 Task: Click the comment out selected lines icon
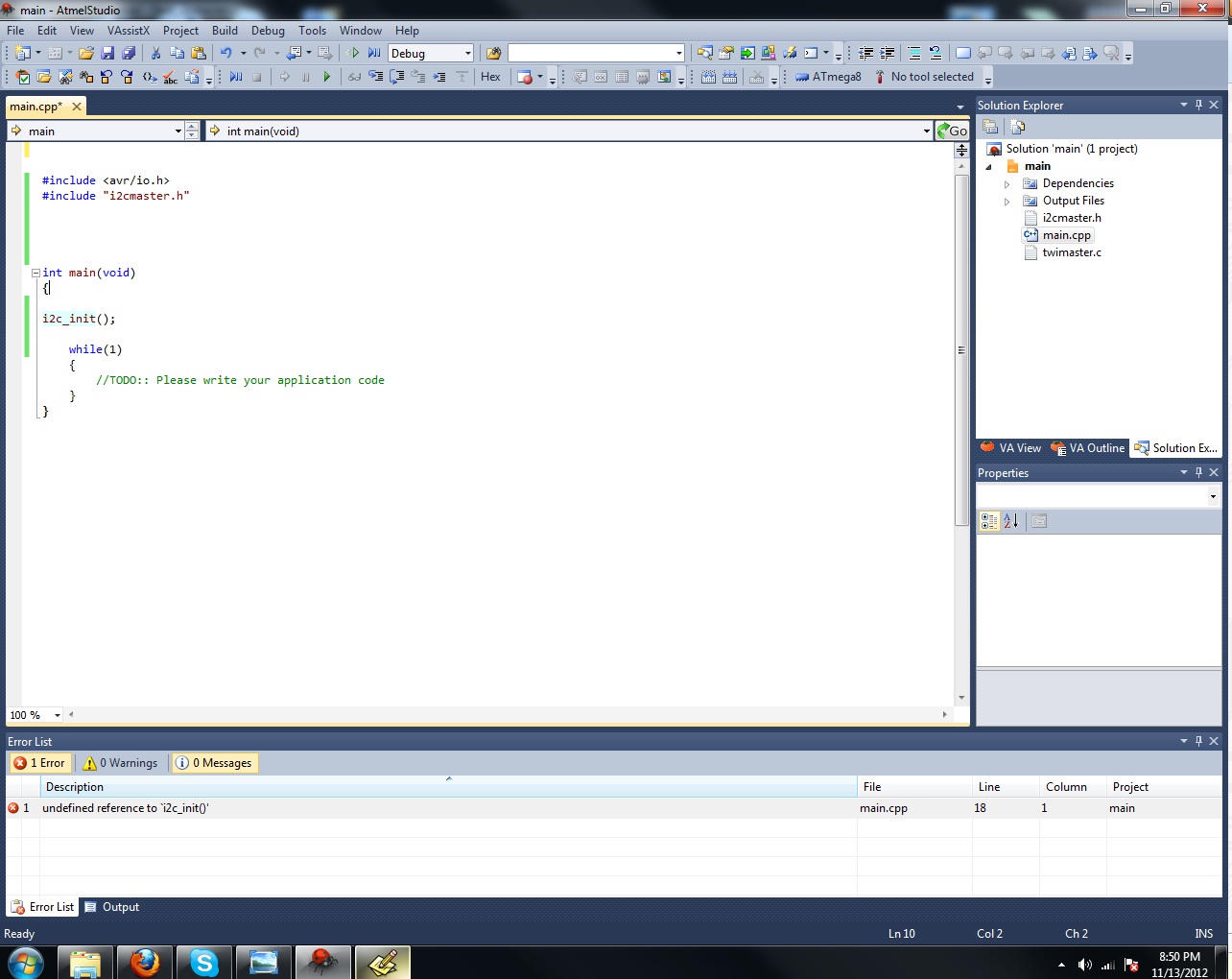click(913, 54)
